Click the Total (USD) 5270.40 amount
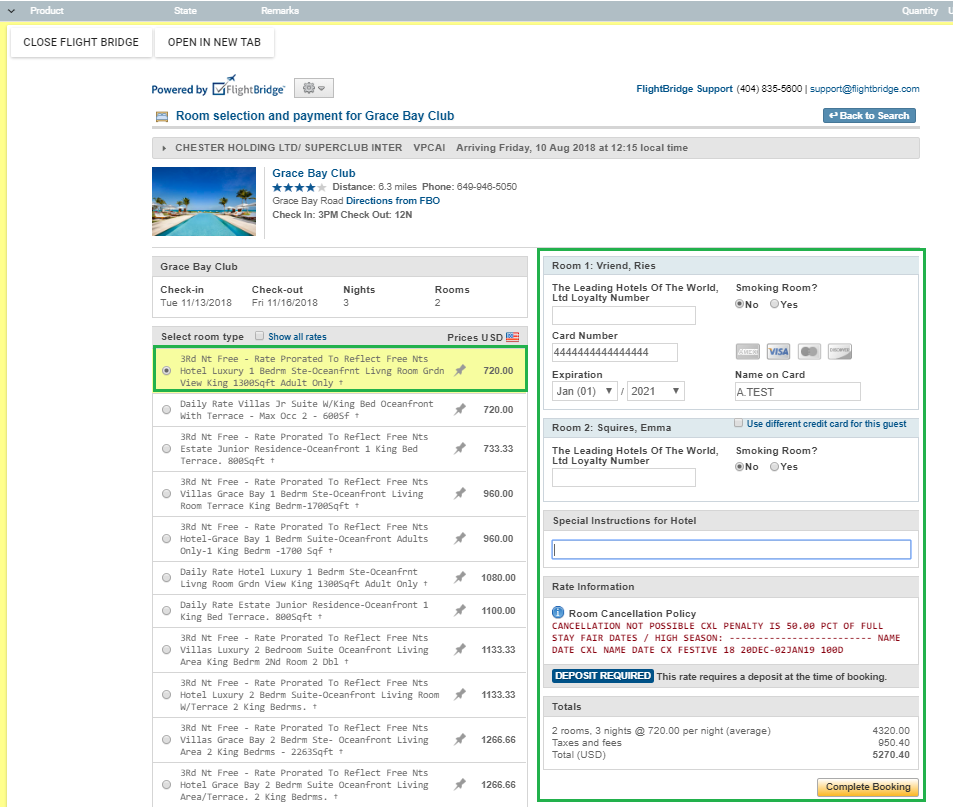Image resolution: width=953 pixels, height=807 pixels. tap(891, 755)
